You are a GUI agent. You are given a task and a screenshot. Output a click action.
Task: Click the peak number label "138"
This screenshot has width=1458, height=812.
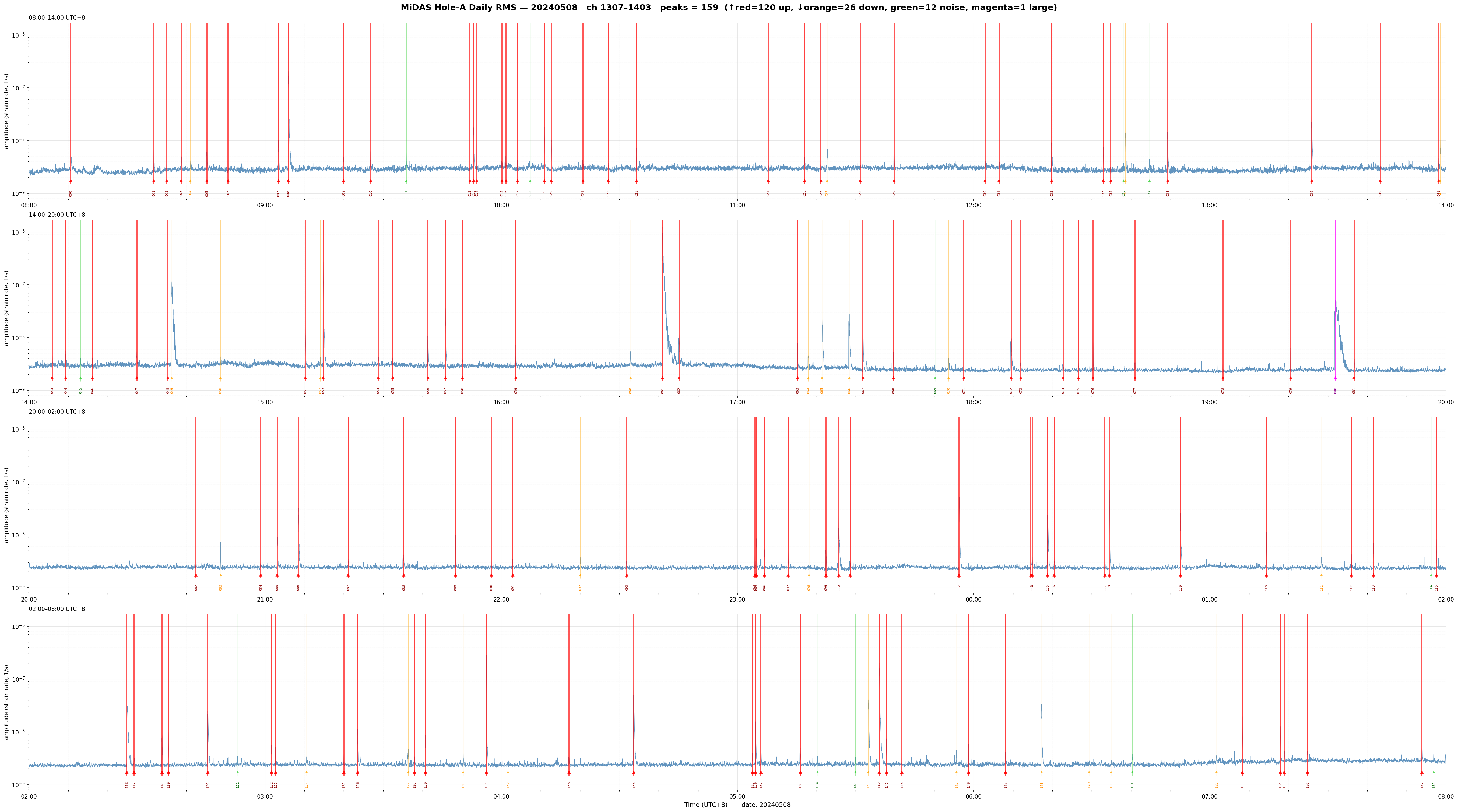coord(800,785)
